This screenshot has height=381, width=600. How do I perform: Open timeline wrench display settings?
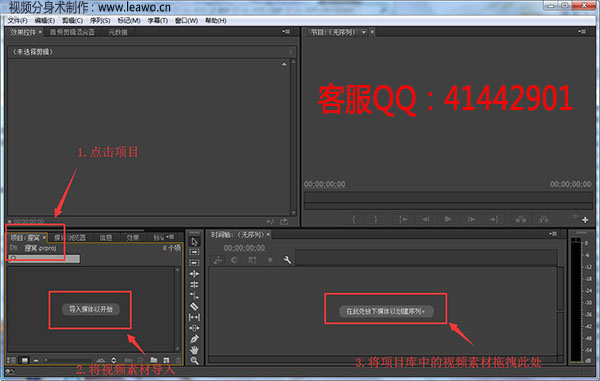tap(287, 260)
